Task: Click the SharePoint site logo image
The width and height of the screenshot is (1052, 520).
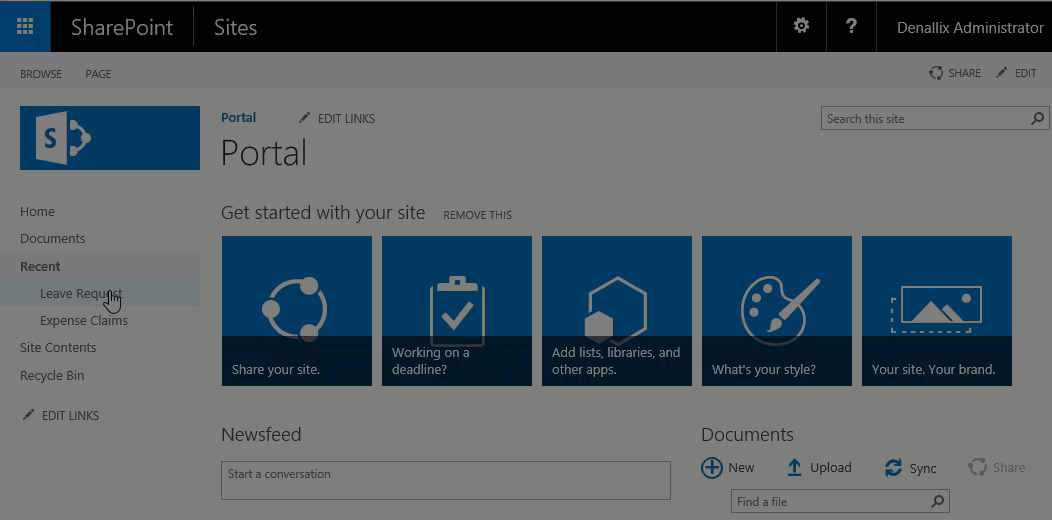Action: [110, 138]
